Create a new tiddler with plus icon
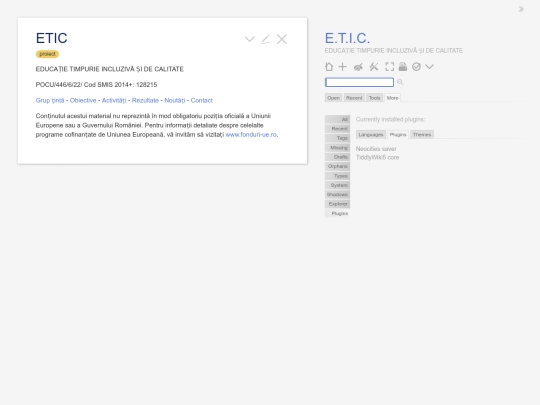The width and height of the screenshot is (540, 405). [342, 66]
